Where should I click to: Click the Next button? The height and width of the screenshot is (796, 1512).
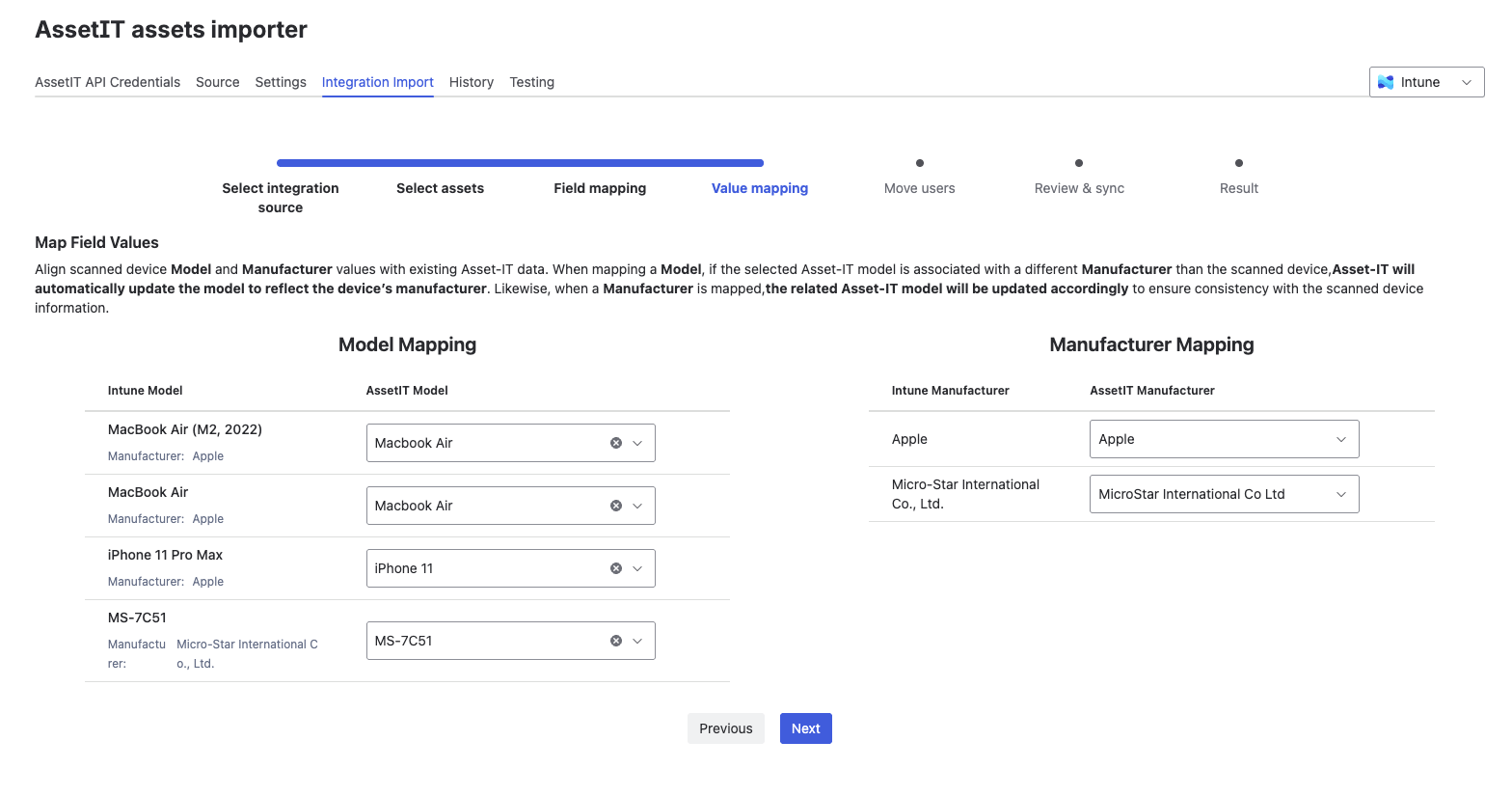805,728
